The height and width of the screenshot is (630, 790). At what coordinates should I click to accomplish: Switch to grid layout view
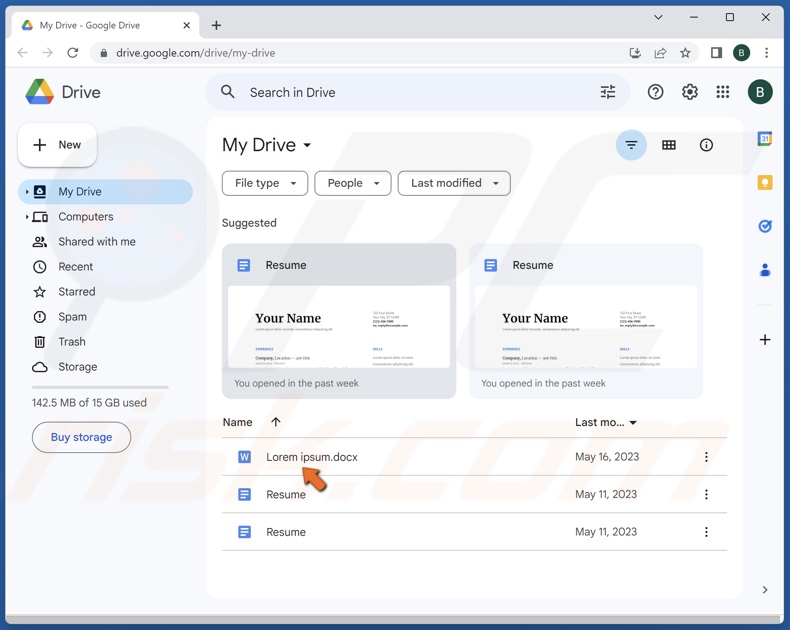click(x=669, y=145)
